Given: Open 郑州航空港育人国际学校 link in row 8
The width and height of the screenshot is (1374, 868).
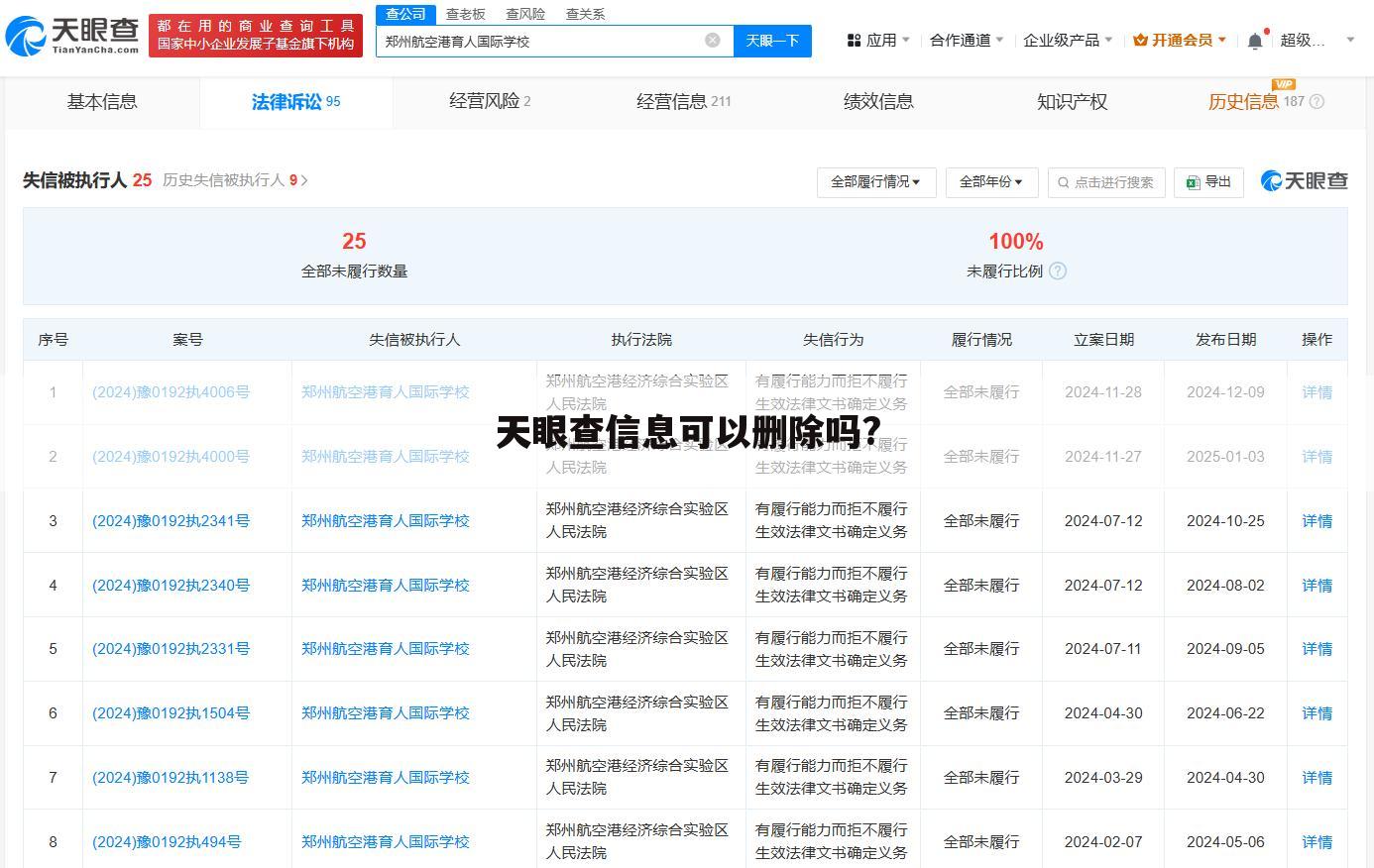Looking at the screenshot, I should [385, 842].
